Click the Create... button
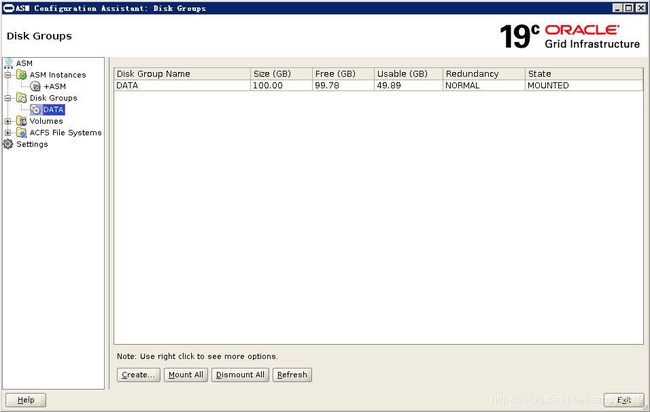Screen dimensions: 650x412 pyautogui.click(x=138, y=375)
